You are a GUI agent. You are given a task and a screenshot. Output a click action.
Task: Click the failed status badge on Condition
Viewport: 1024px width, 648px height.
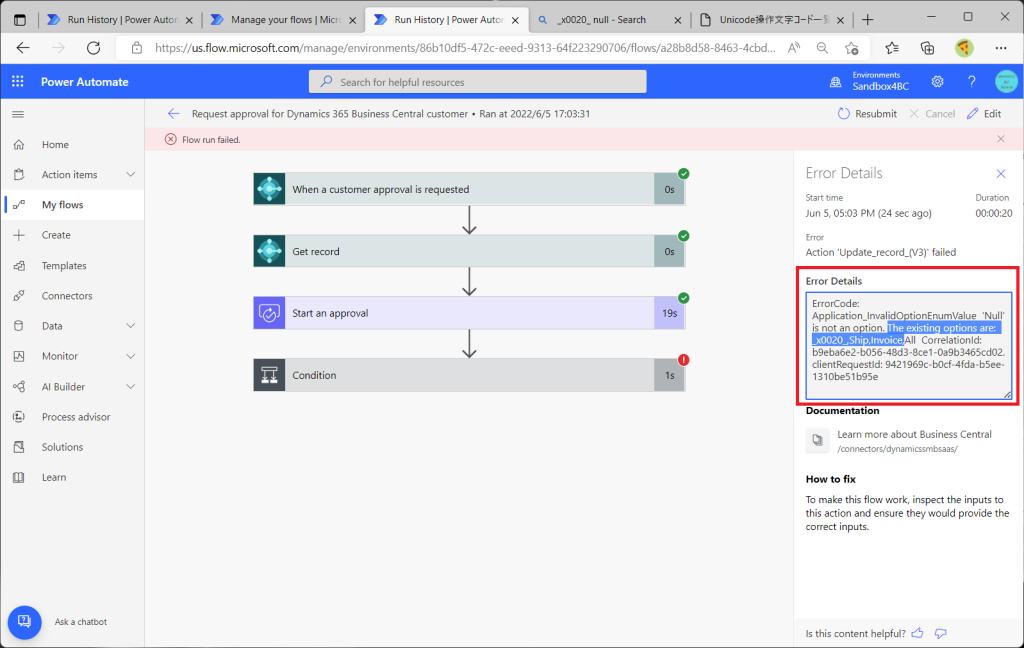coord(683,360)
